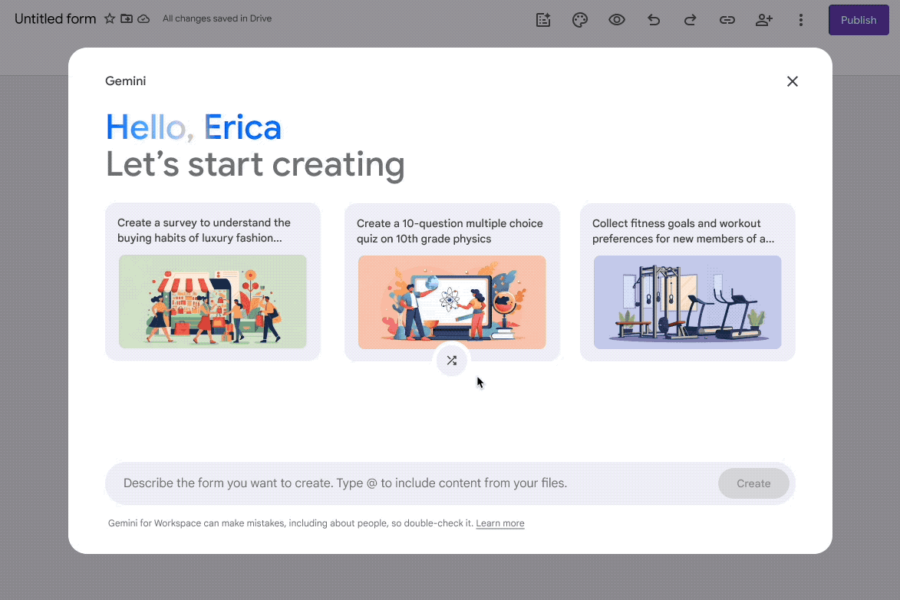Click the form description input field
900x600 pixels.
coord(400,483)
